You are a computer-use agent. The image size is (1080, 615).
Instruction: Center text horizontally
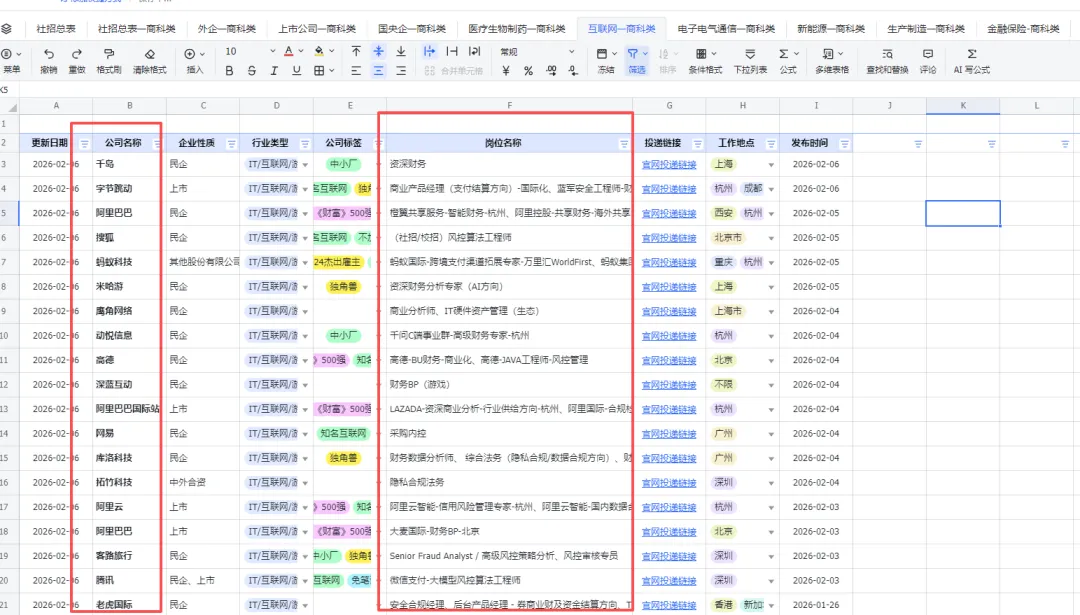tap(378, 70)
